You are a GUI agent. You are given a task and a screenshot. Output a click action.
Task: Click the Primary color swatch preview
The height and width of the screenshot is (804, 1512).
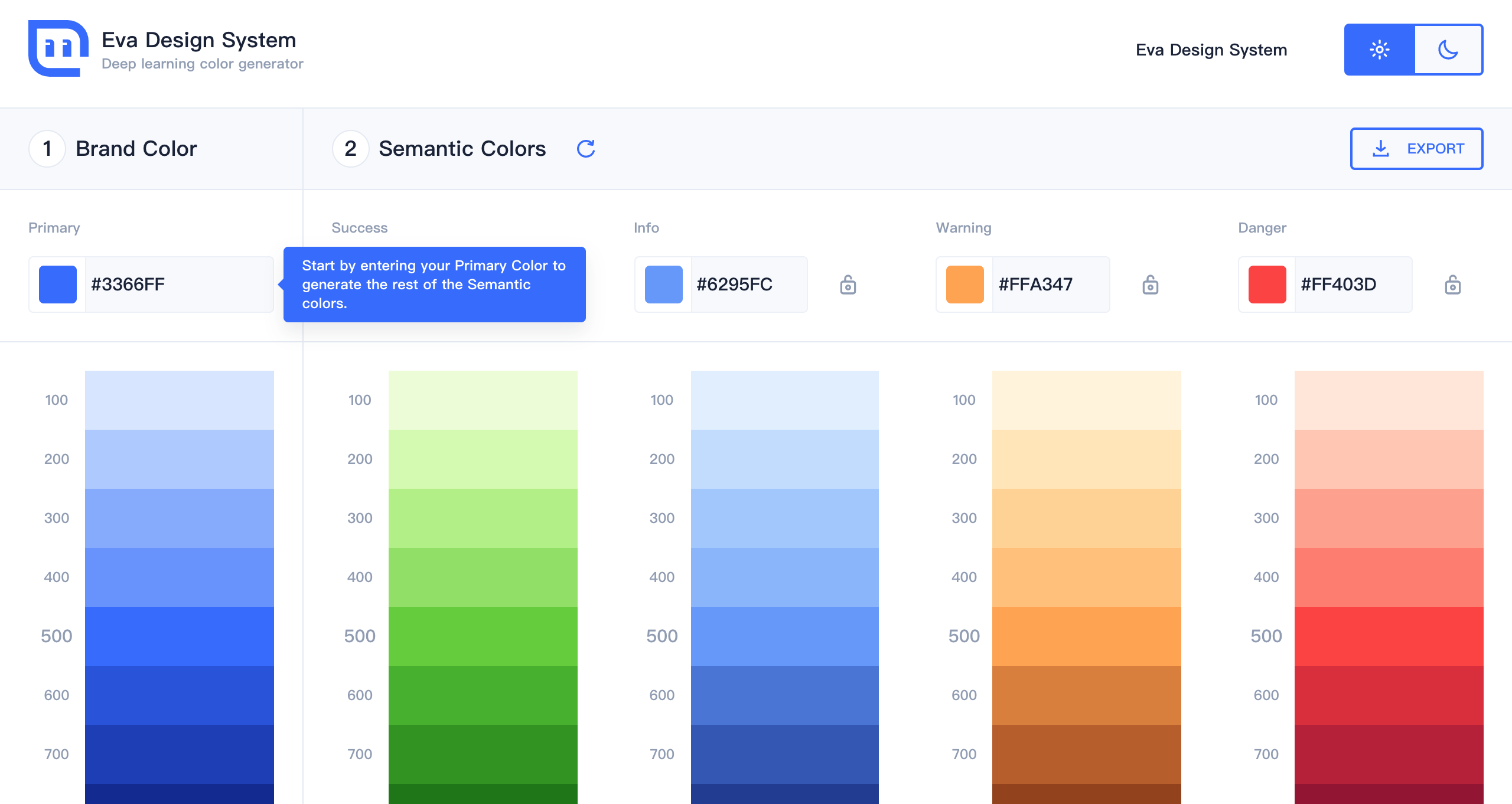point(58,285)
